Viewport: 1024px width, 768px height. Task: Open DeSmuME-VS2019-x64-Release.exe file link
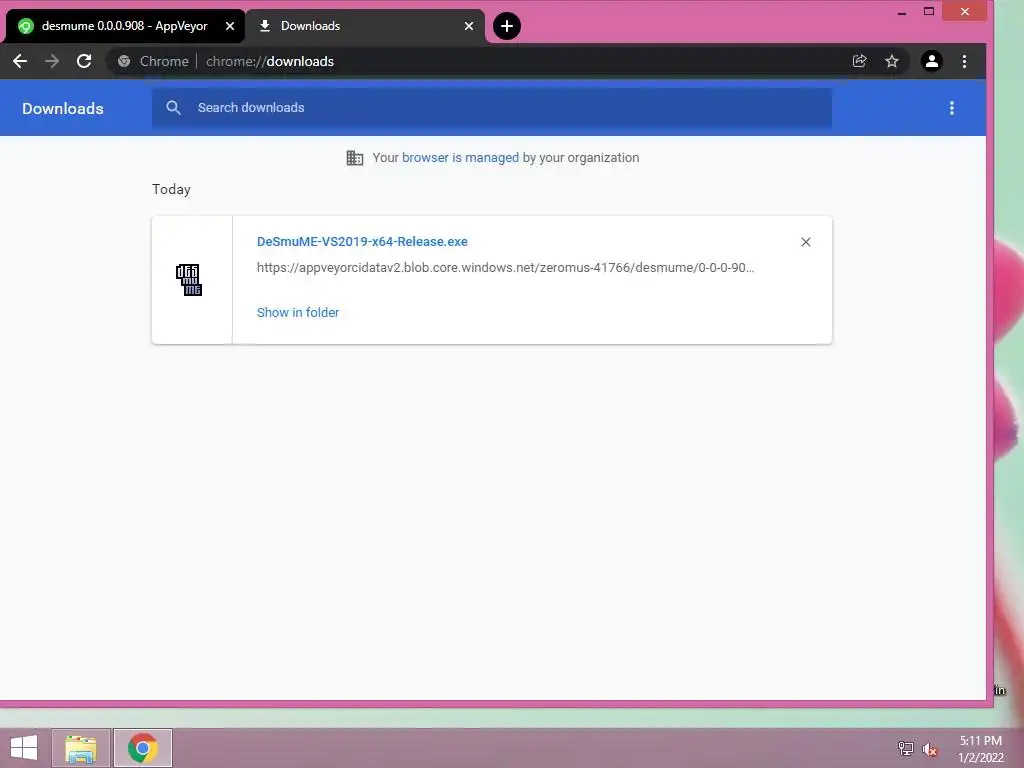coord(362,242)
